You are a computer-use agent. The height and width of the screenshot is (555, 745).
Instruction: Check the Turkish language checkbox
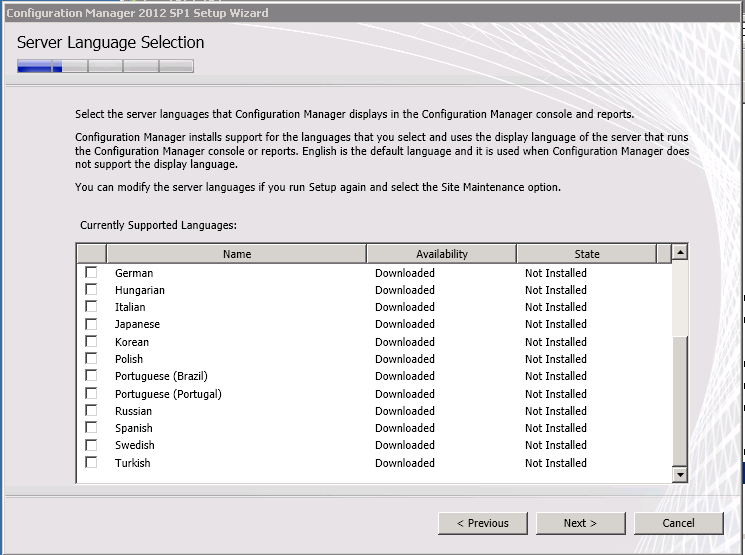pos(92,463)
